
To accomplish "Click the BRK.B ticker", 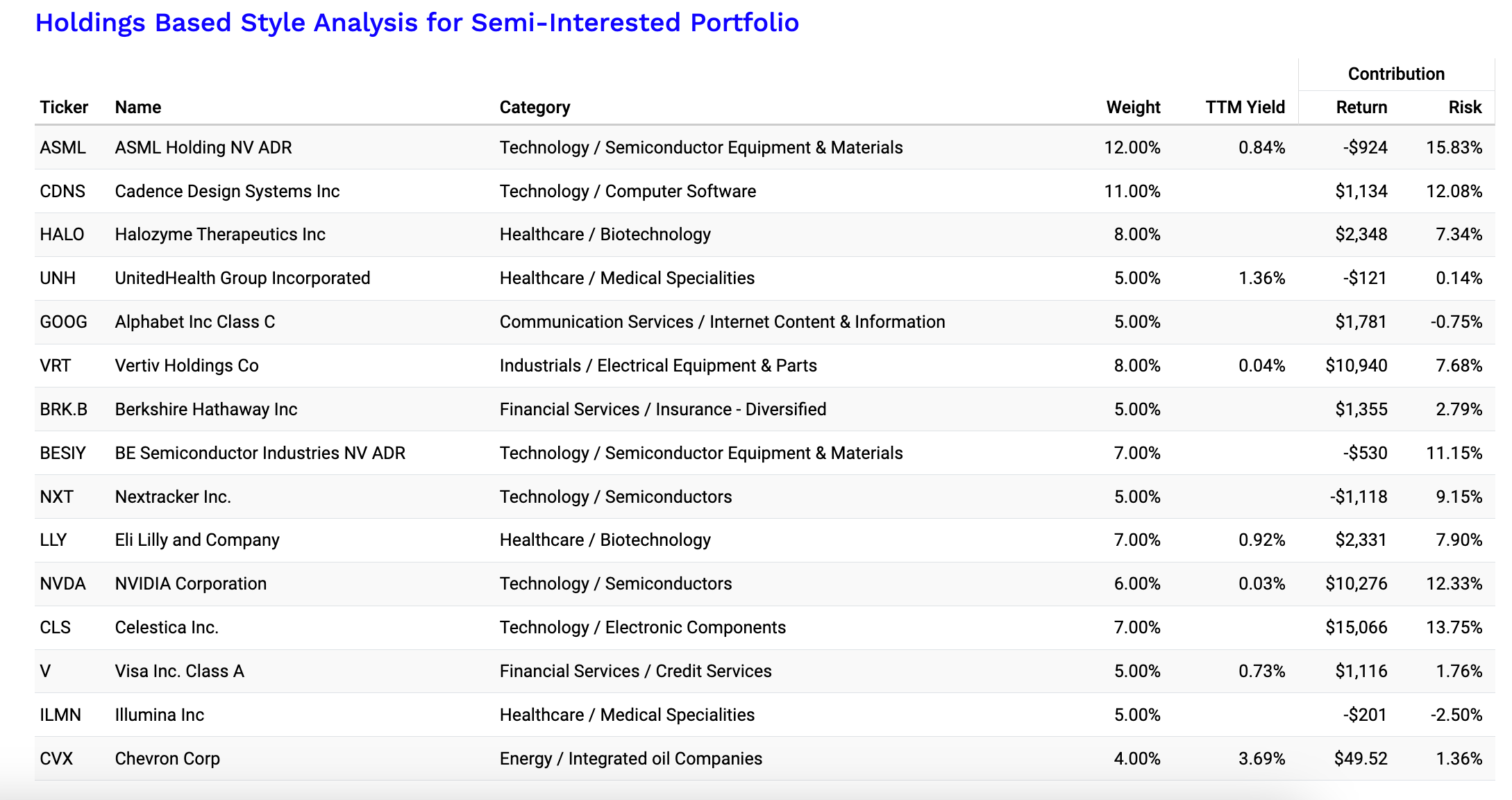I will pyautogui.click(x=63, y=410).
